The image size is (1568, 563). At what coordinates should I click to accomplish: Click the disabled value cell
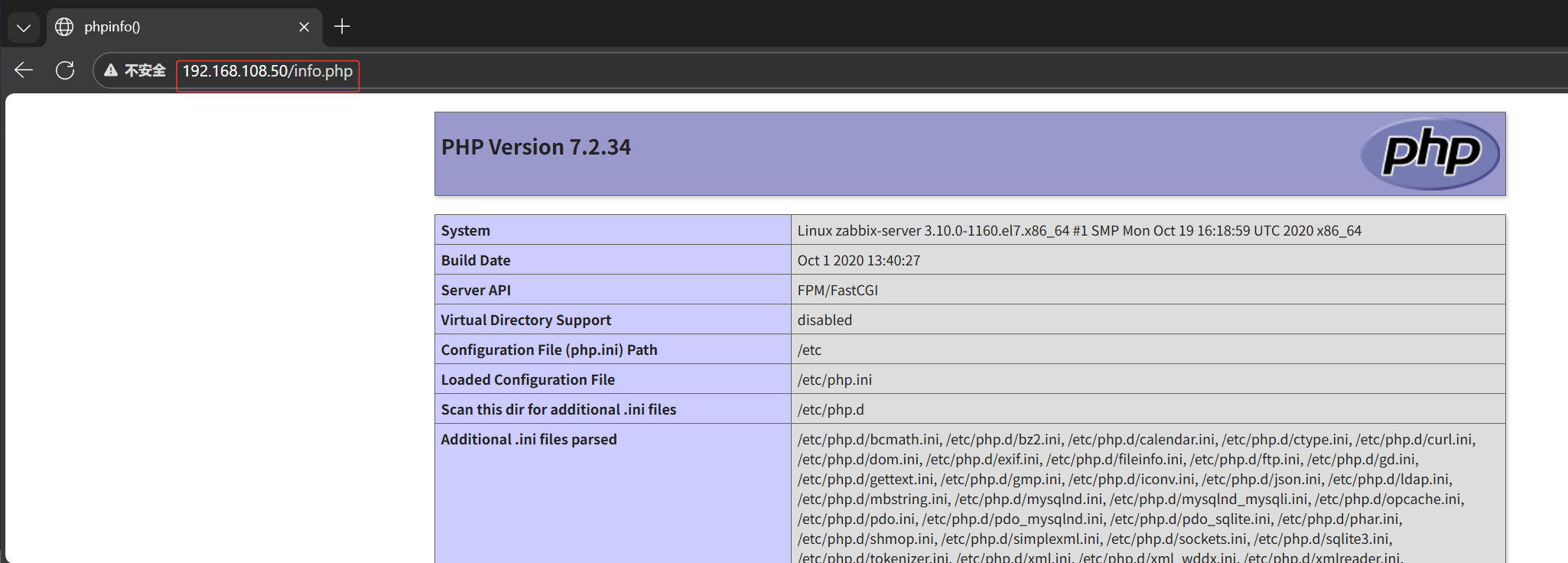pyautogui.click(x=1148, y=320)
